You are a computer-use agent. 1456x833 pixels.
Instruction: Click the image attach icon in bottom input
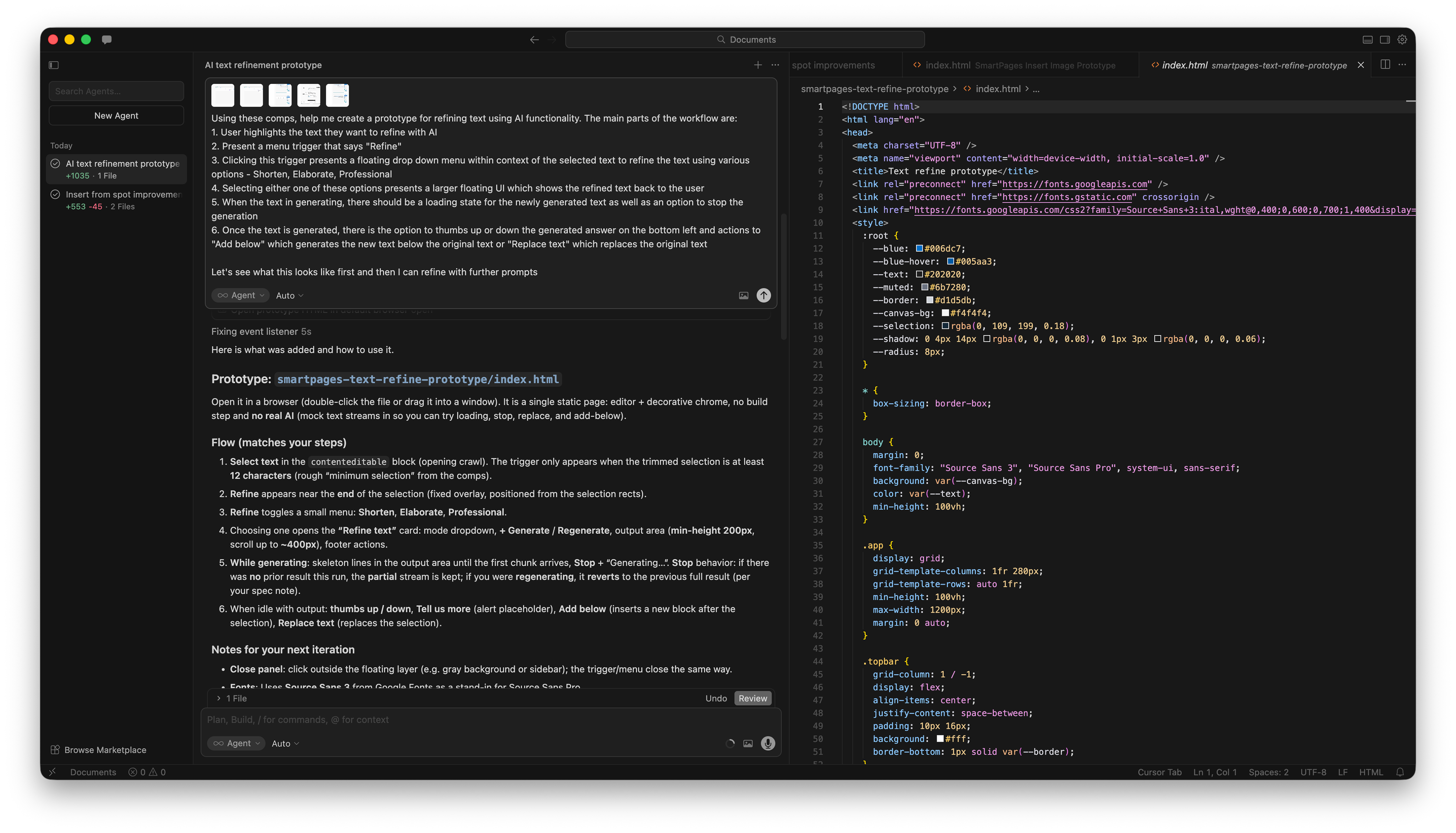pos(748,743)
